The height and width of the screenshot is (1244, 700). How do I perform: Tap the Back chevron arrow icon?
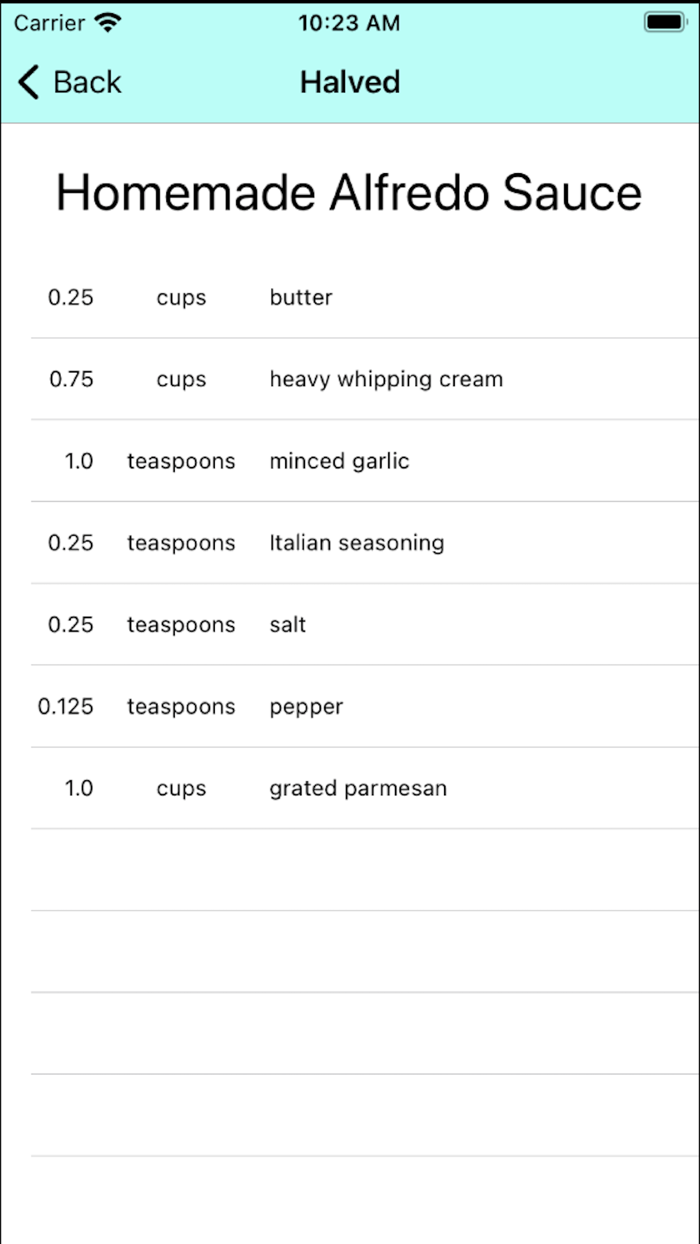[29, 82]
